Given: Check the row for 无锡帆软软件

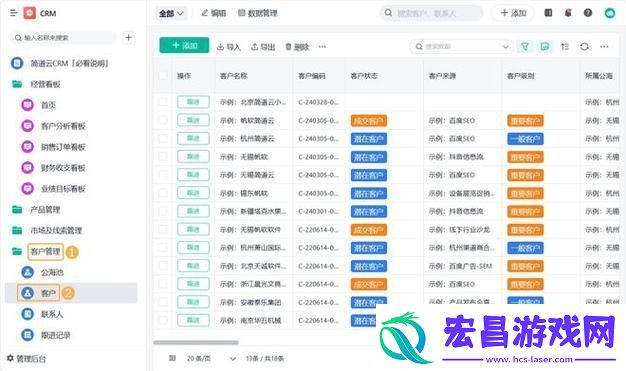Looking at the screenshot, I should pyautogui.click(x=163, y=229).
